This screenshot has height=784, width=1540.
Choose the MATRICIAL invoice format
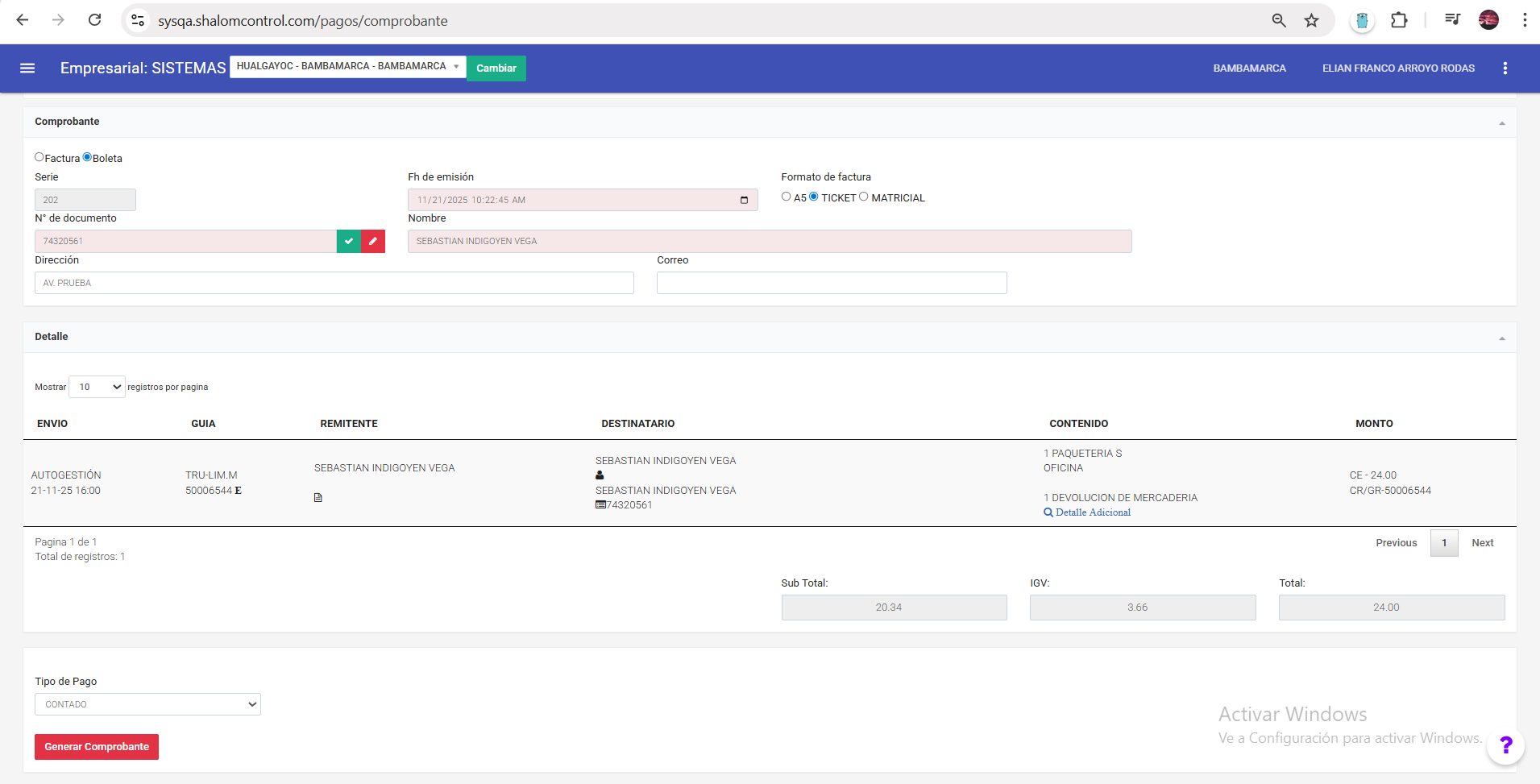[864, 197]
